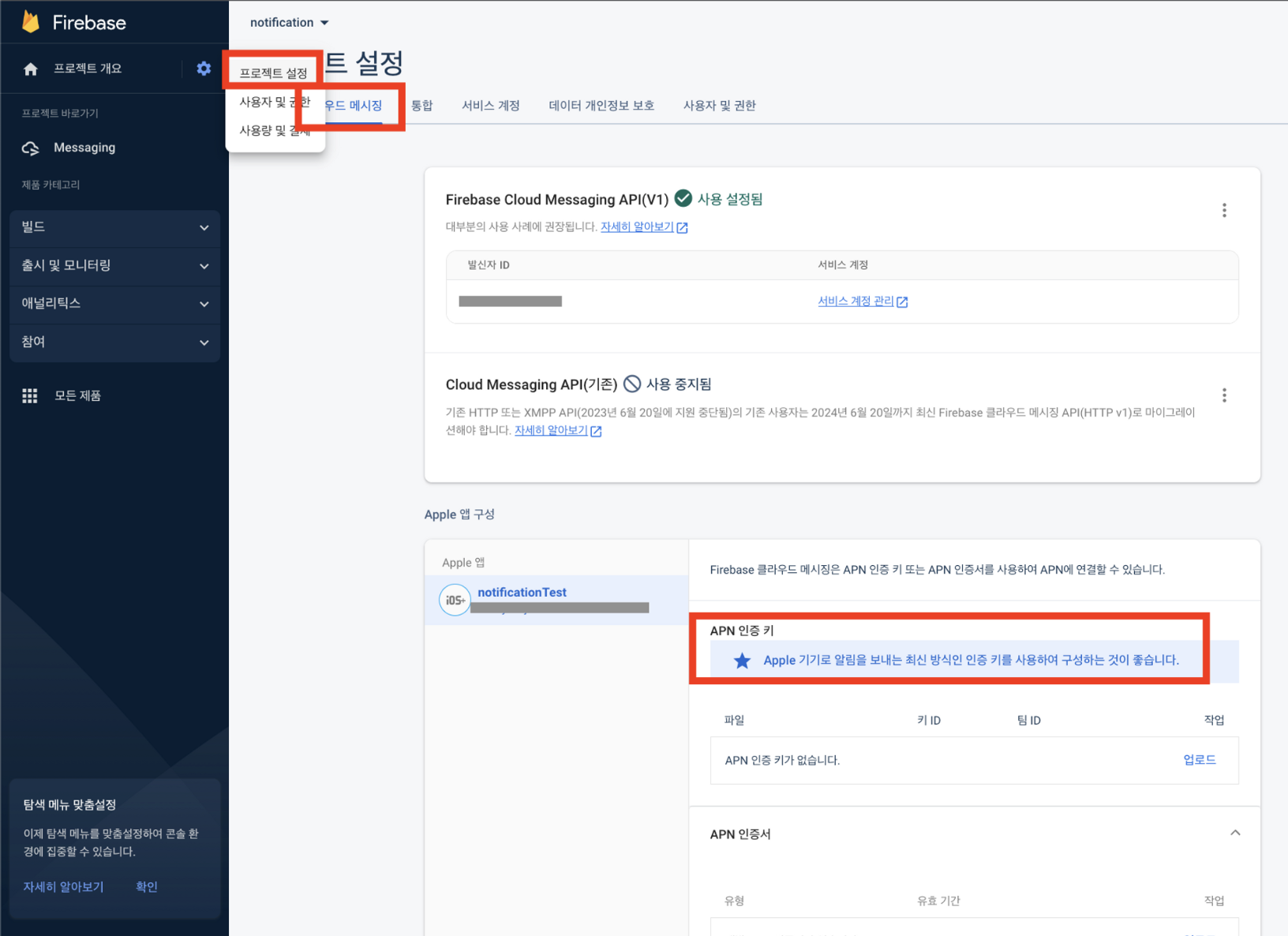The height and width of the screenshot is (936, 1288).
Task: Click the Firebase flame logo
Action: point(30,22)
